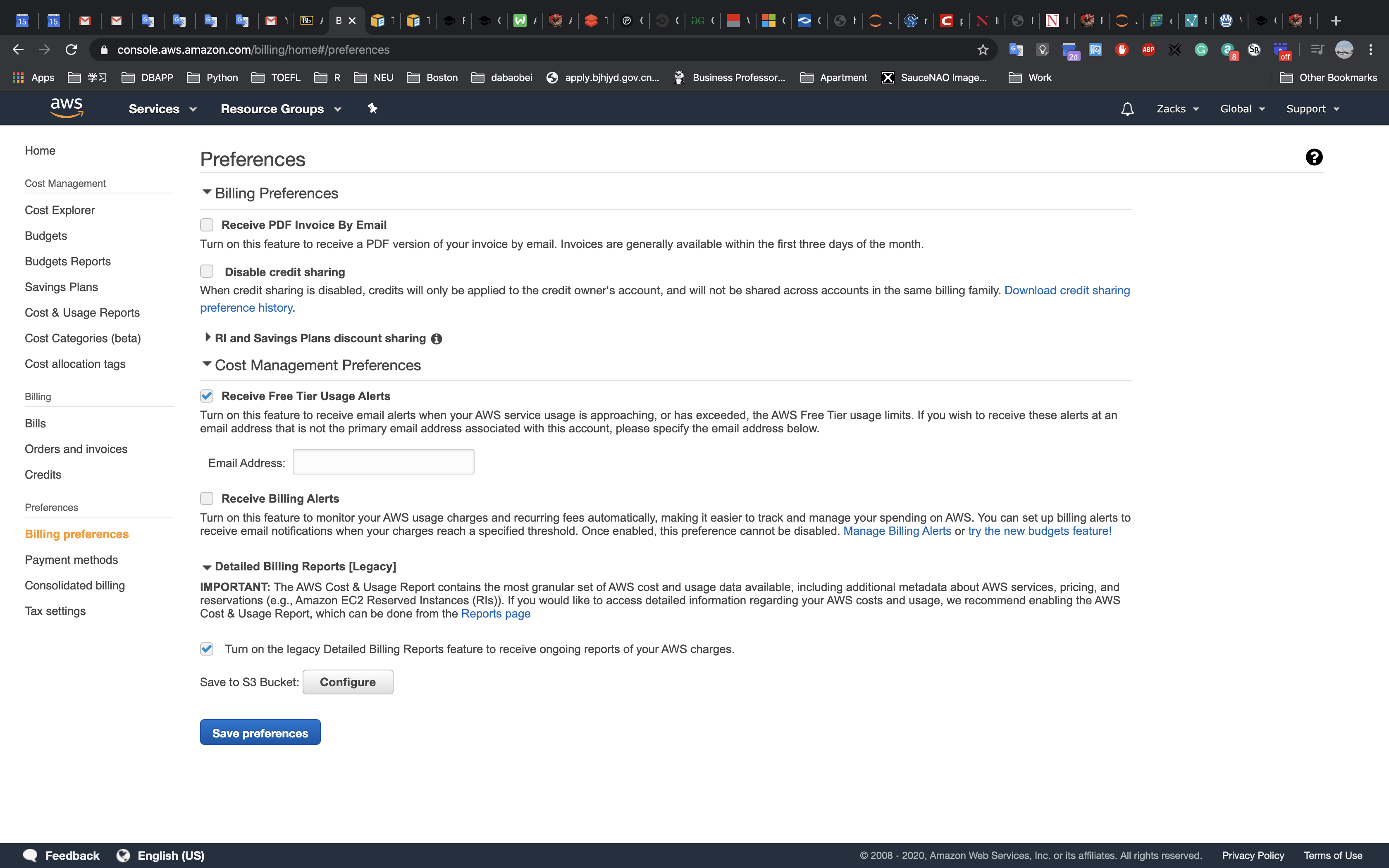
Task: Click the Save preferences button
Action: 260,732
